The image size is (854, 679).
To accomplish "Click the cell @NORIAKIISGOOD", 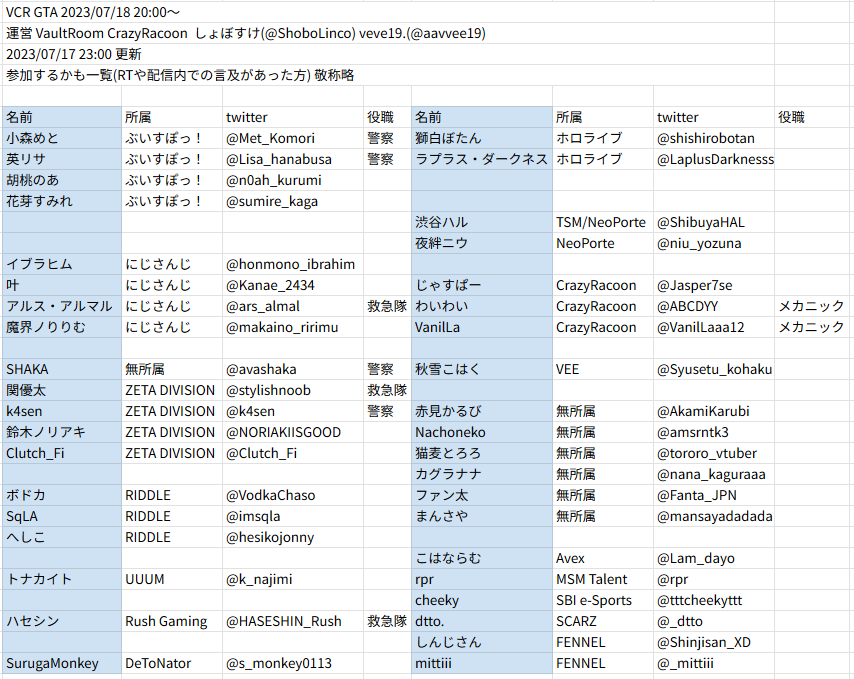I will point(292,432).
